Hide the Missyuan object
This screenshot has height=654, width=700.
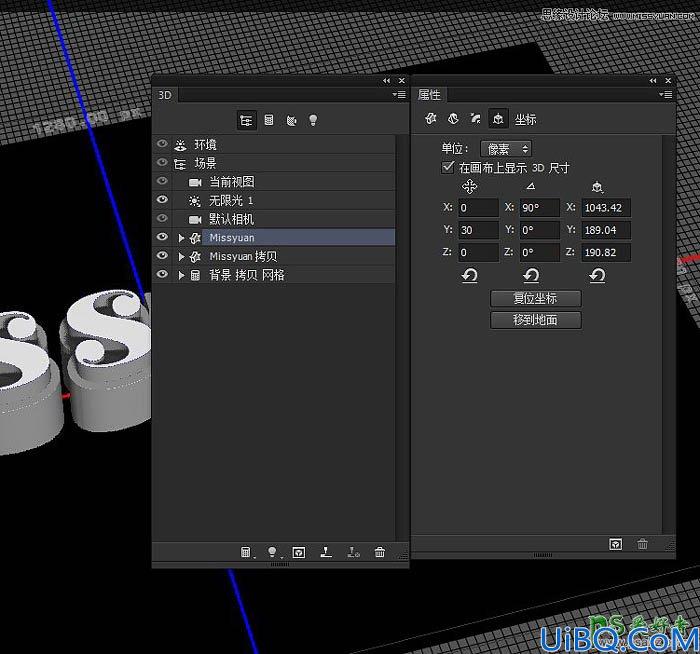tap(162, 237)
